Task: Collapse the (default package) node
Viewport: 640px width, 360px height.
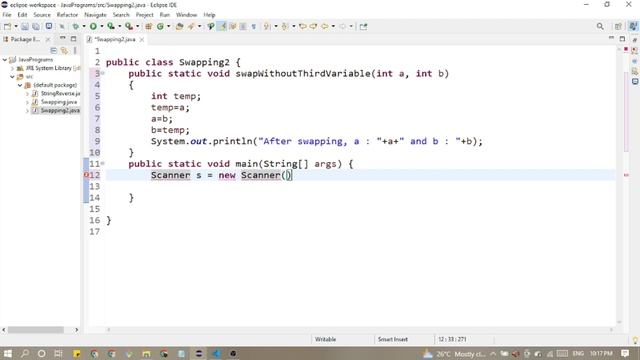Action: pos(20,85)
